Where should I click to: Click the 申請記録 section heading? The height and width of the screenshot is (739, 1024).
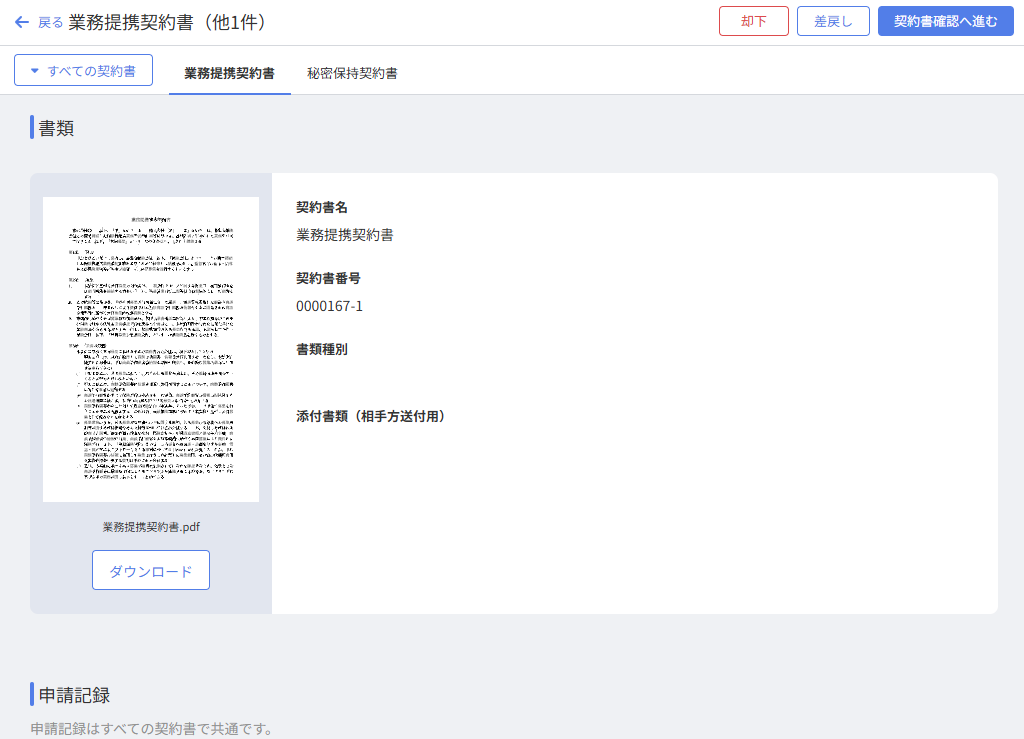coord(74,695)
